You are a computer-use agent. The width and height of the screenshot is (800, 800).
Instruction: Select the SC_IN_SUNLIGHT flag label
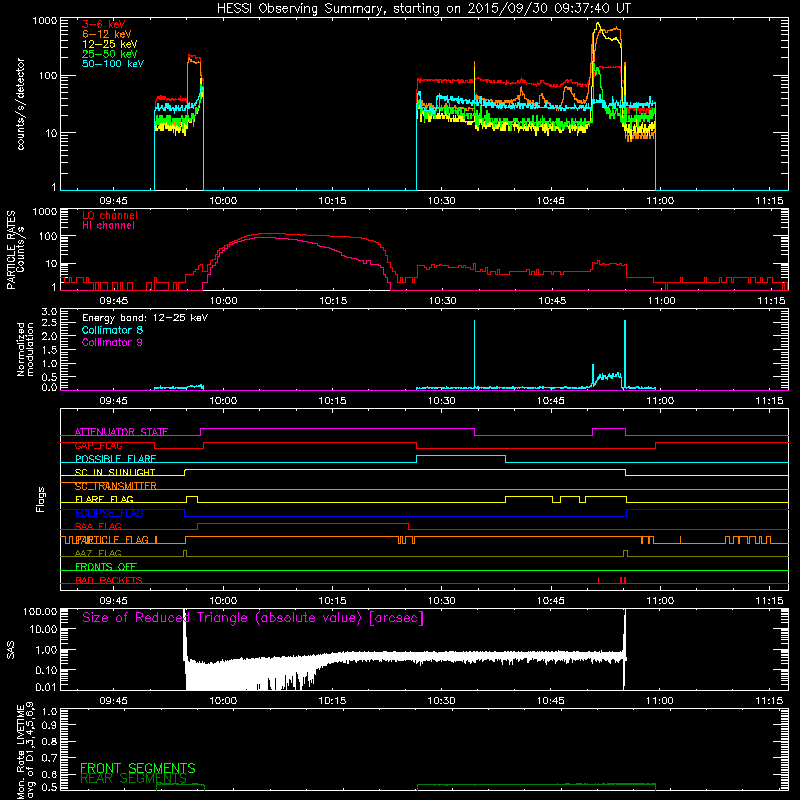[x=115, y=472]
